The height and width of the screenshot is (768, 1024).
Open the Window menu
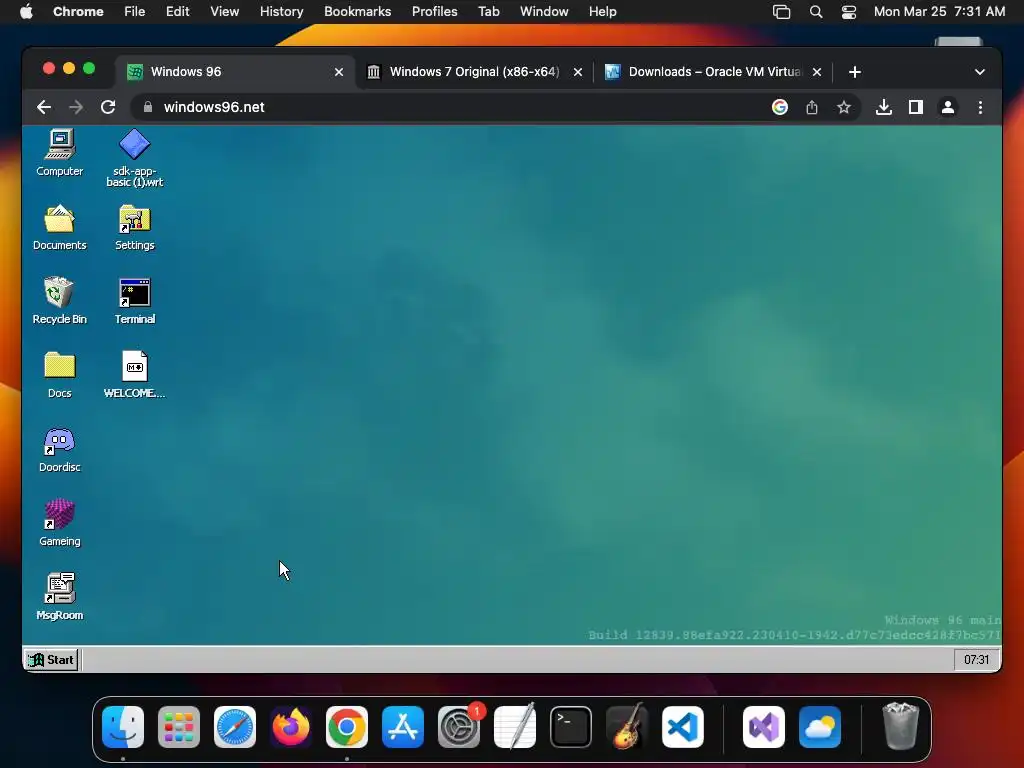click(x=544, y=11)
